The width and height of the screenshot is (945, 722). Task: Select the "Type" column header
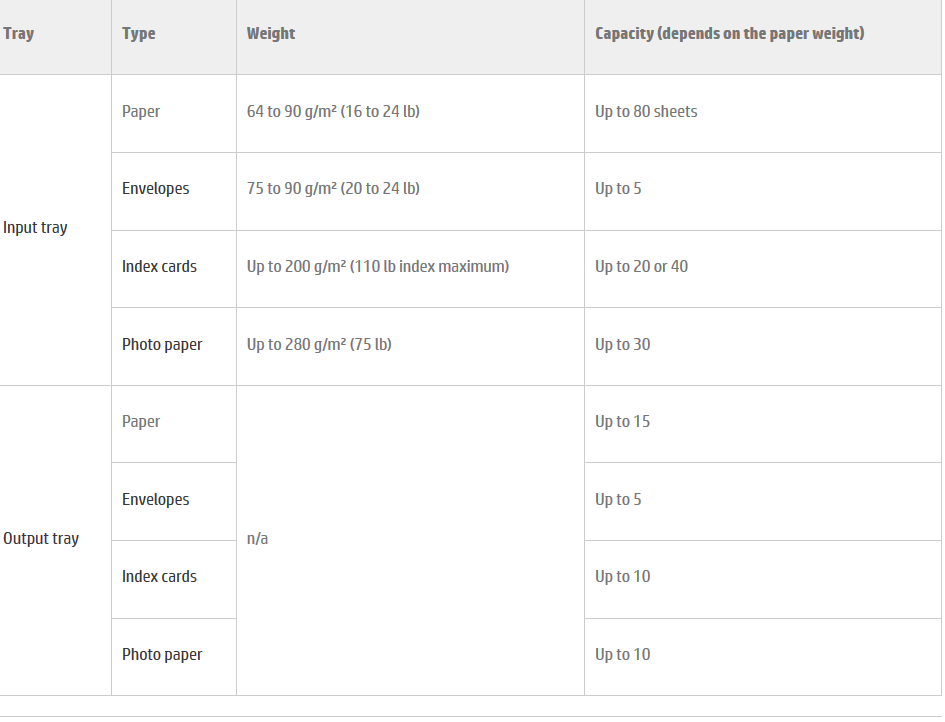[139, 34]
